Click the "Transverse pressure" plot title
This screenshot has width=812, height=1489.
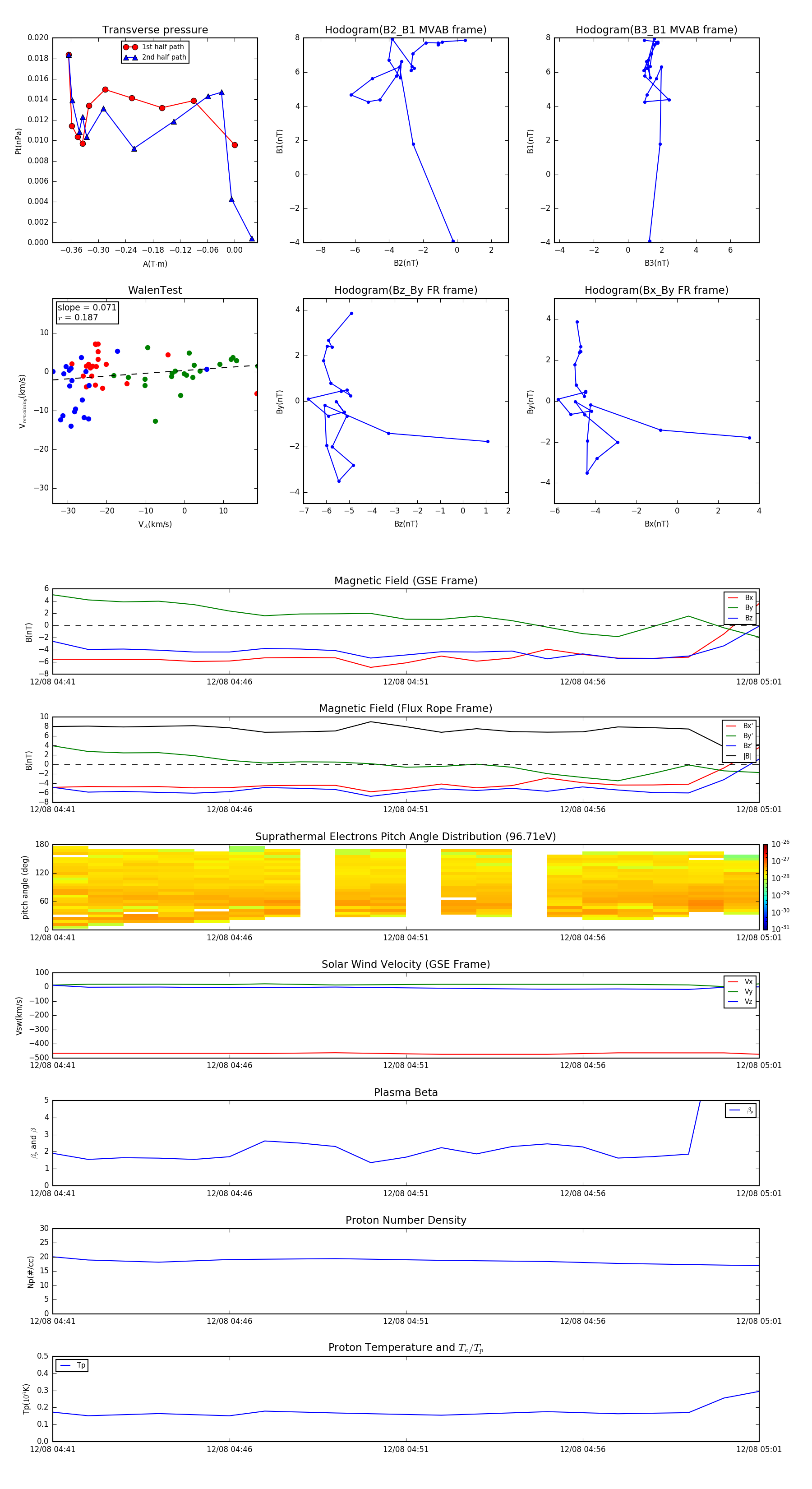coord(155,30)
